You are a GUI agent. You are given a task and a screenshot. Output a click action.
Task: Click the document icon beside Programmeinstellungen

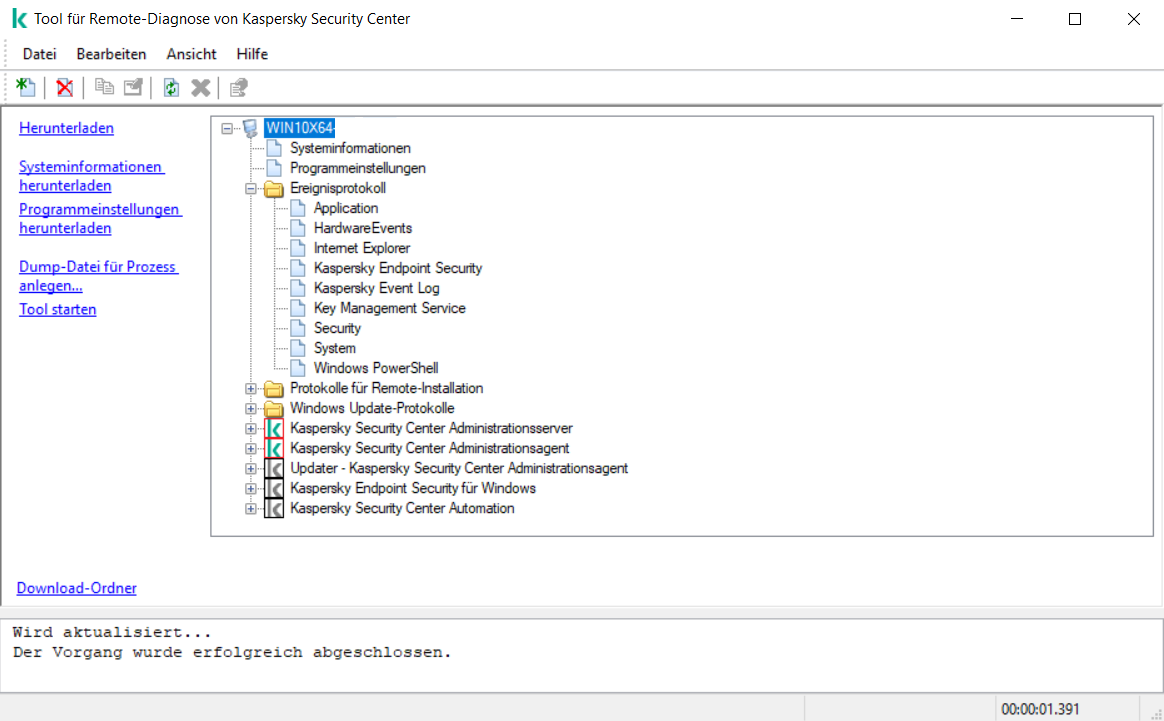pos(274,168)
